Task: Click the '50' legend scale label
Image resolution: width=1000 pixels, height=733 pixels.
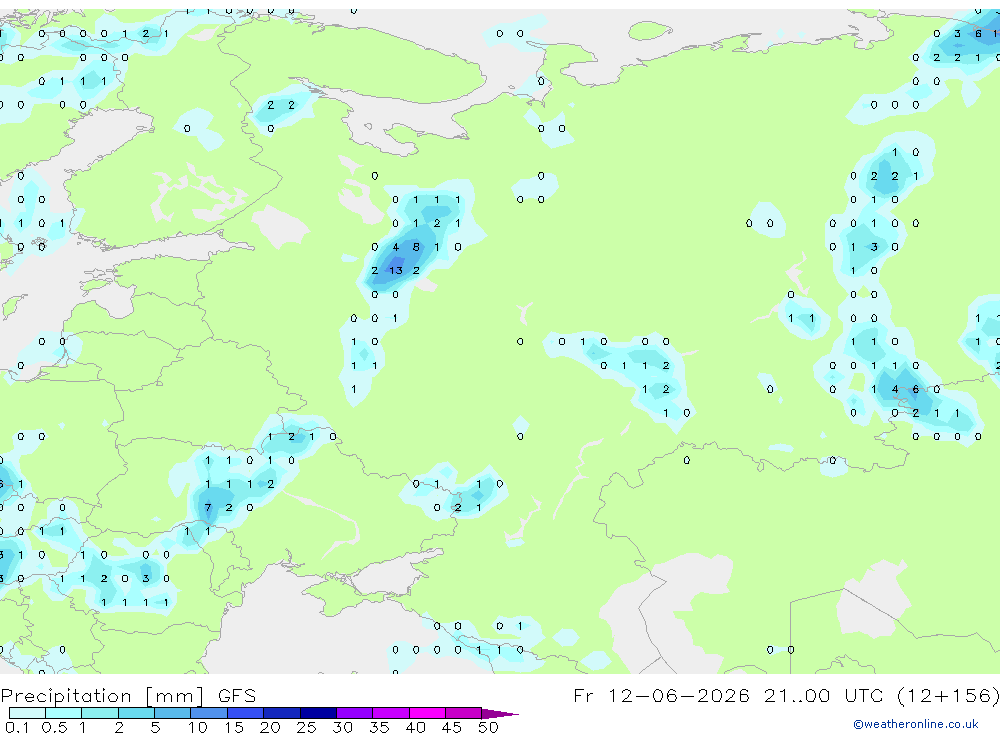Action: click(x=488, y=727)
